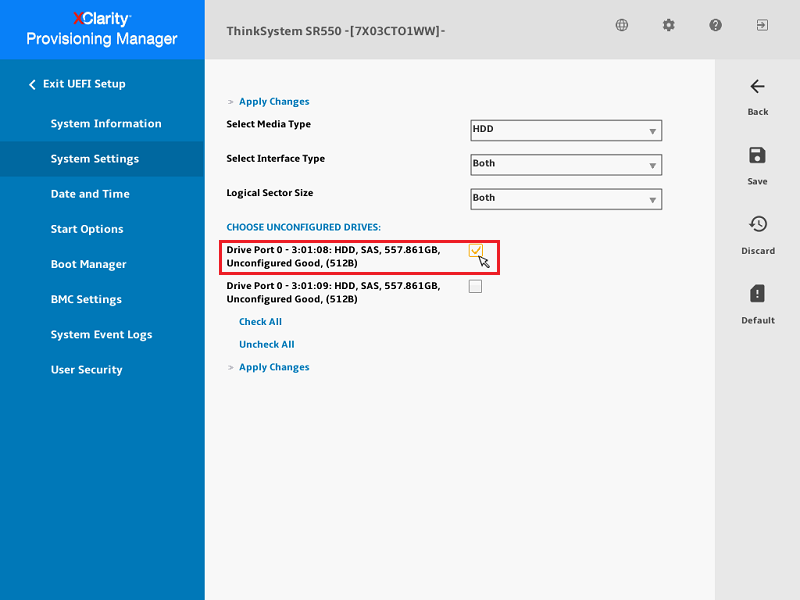Open Boot Manager menu item

[88, 265]
